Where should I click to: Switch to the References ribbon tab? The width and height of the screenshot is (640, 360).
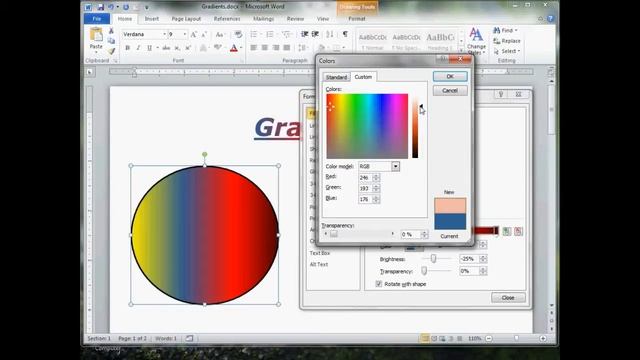tap(227, 19)
